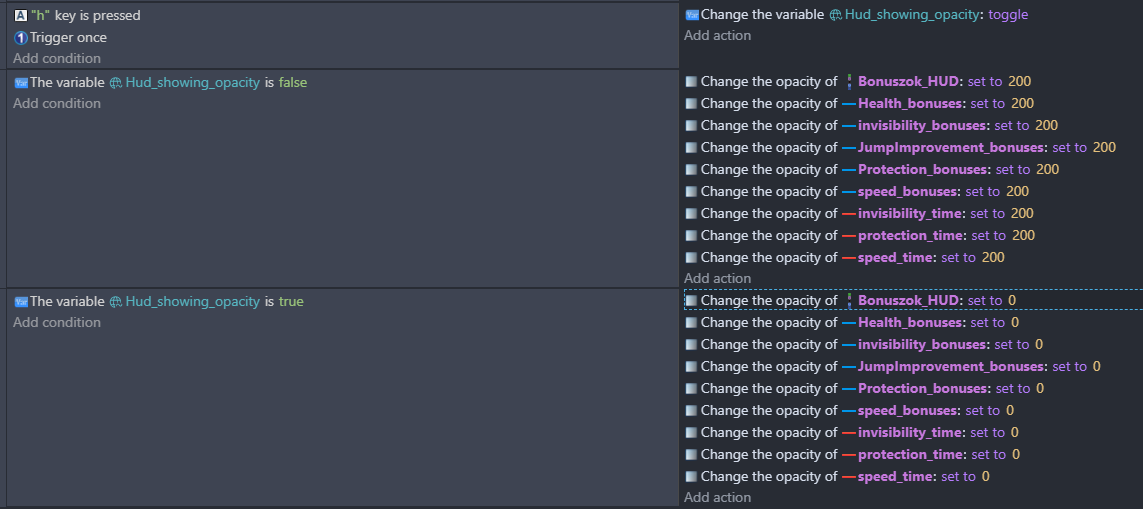Click red line icon before invisibility_time set to 200
Viewport: 1143px width, 509px height.
(849, 214)
